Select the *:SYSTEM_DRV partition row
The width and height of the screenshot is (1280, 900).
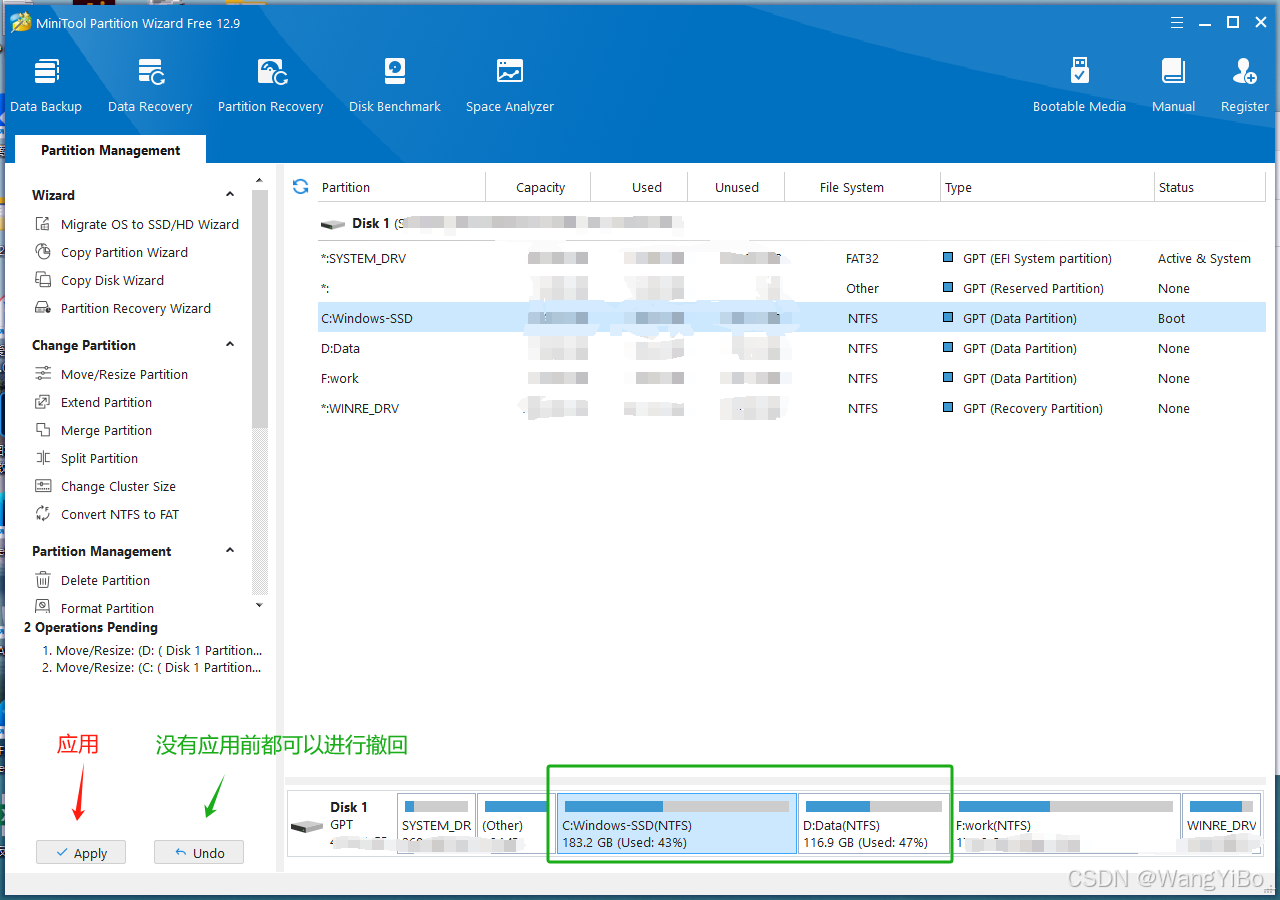792,258
